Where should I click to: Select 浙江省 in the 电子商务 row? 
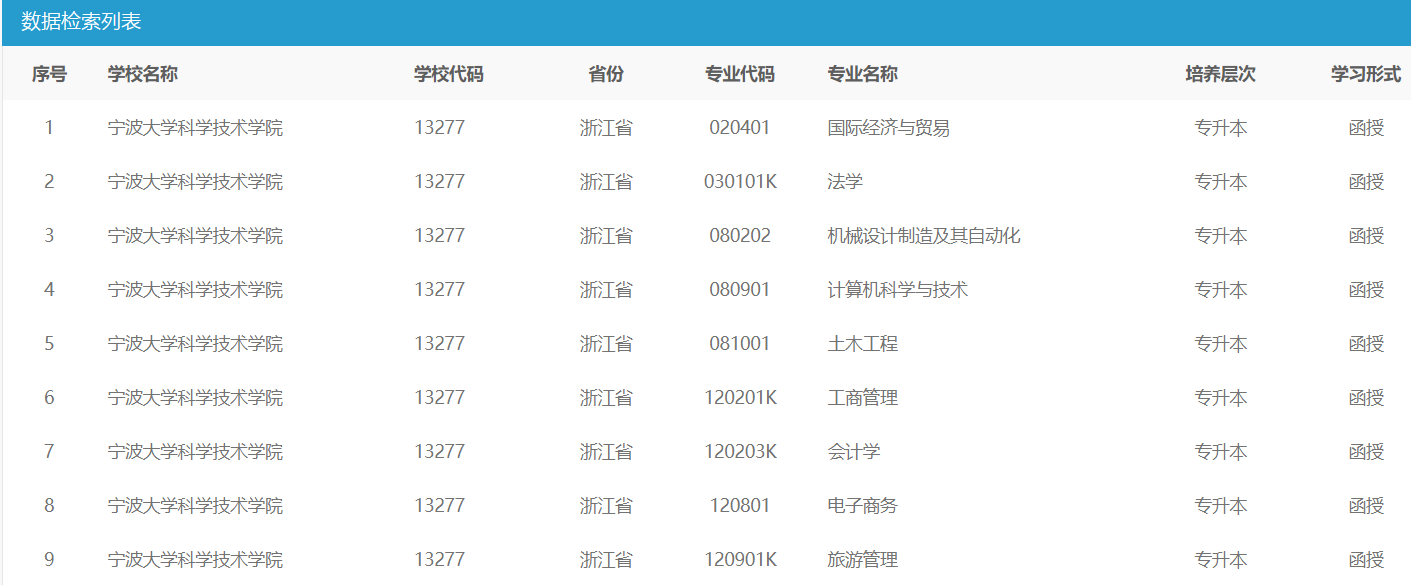(606, 506)
